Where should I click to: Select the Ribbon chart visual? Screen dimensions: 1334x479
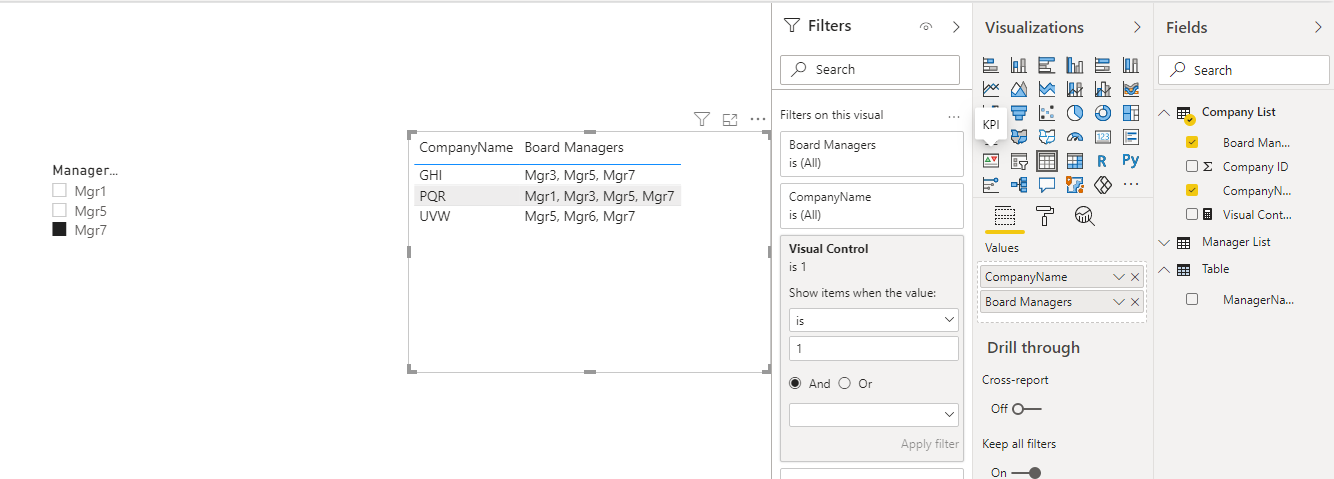tap(1131, 89)
